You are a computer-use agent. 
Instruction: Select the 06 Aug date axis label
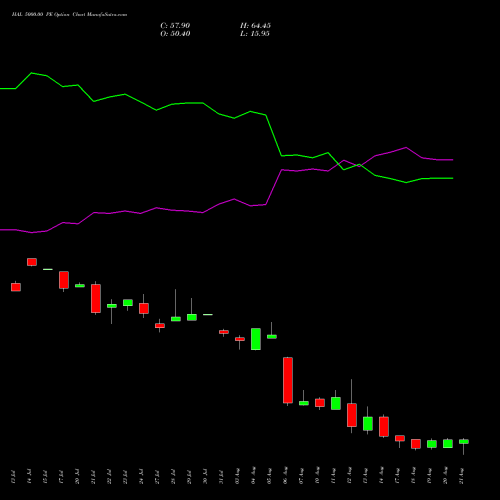[x=285, y=476]
